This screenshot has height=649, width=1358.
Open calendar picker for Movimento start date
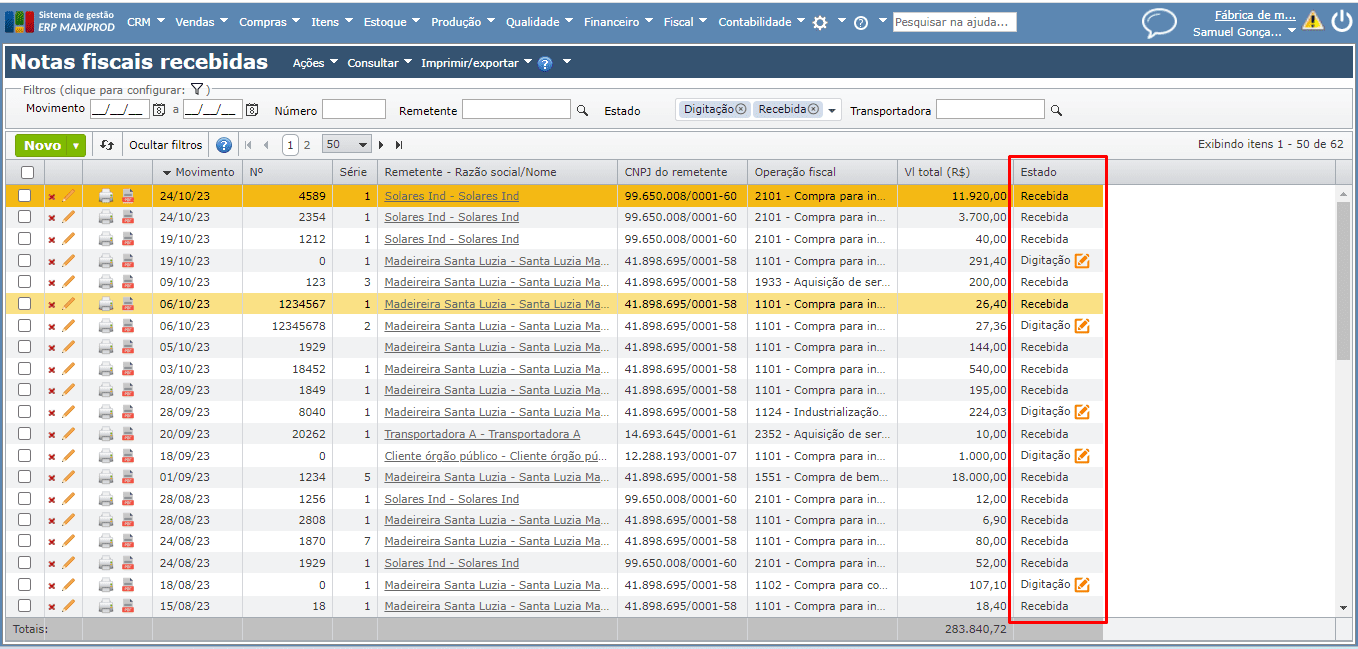(159, 109)
